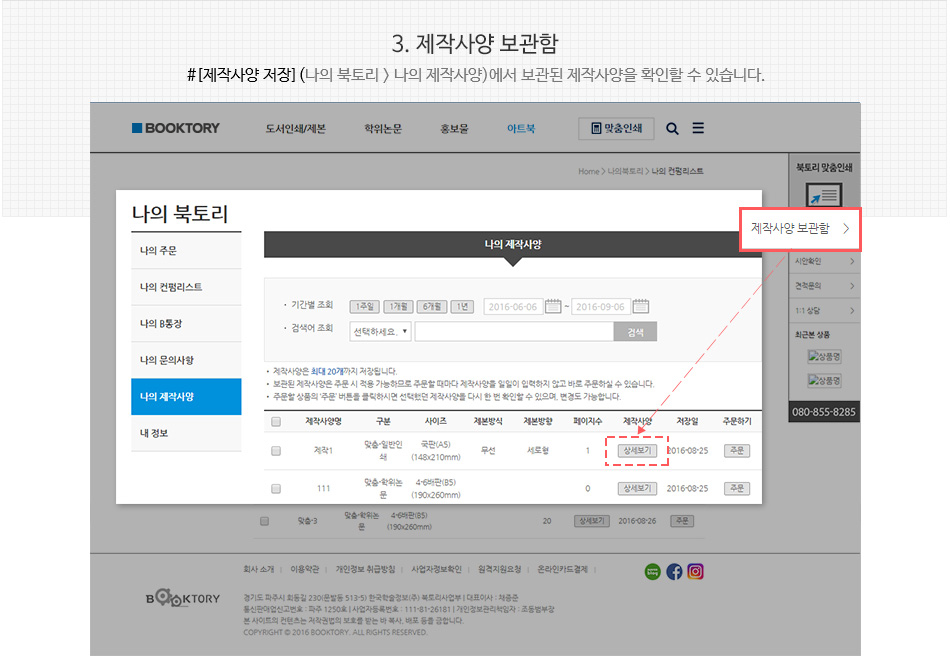Click the first 상품명 thumbnail under 최근본 상품
The width and height of the screenshot is (950, 658).
click(x=826, y=358)
